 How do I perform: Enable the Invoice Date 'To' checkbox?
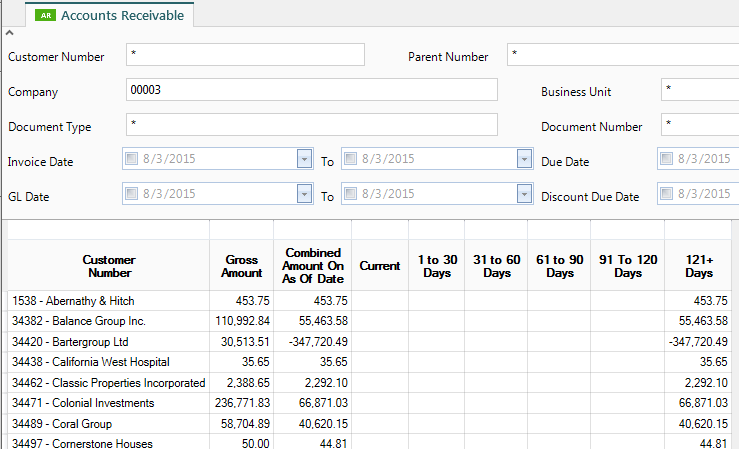tap(351, 159)
